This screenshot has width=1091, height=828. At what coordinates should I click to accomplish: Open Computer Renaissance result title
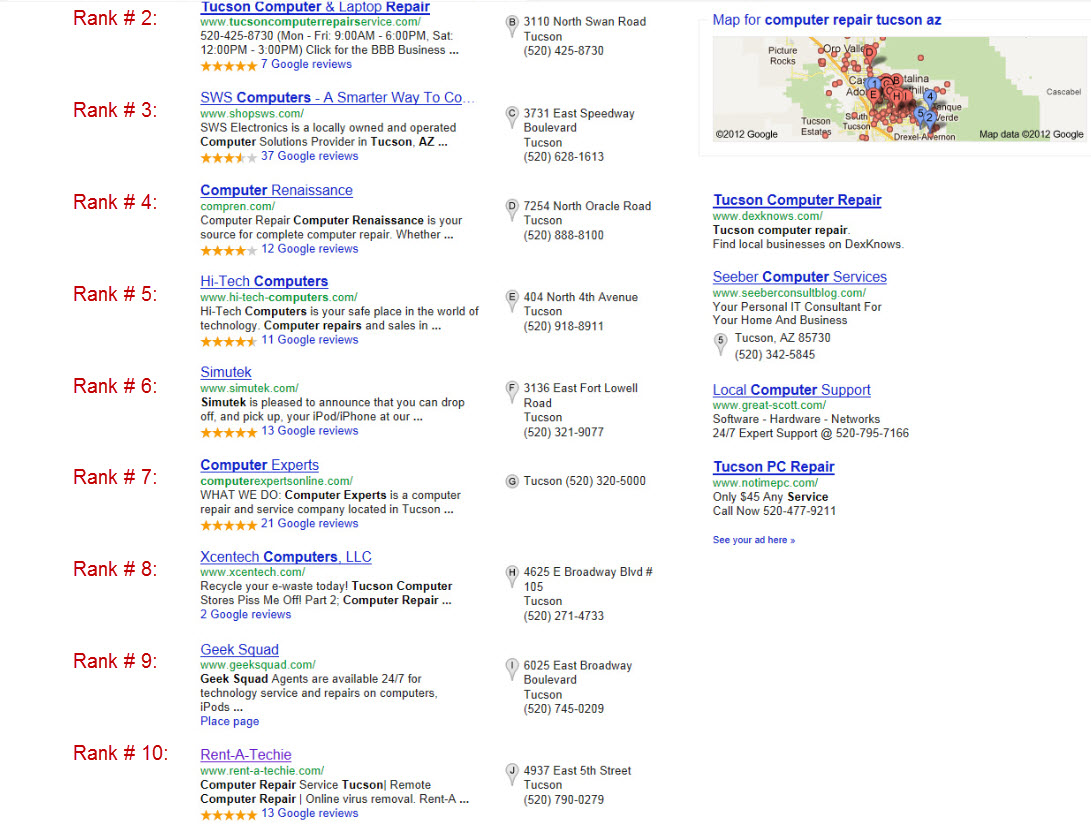[276, 190]
